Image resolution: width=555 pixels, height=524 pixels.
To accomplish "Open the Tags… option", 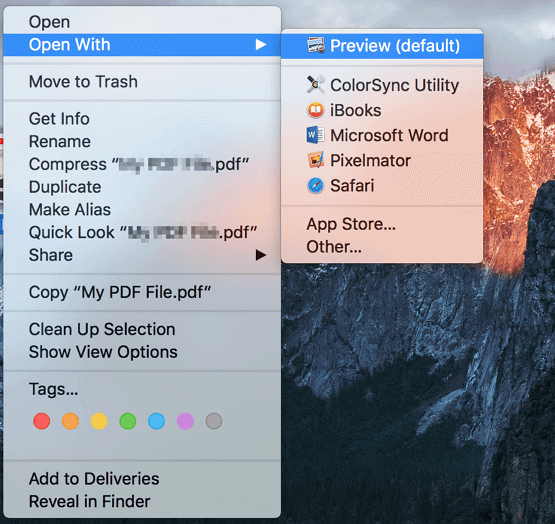I will pyautogui.click(x=142, y=389).
